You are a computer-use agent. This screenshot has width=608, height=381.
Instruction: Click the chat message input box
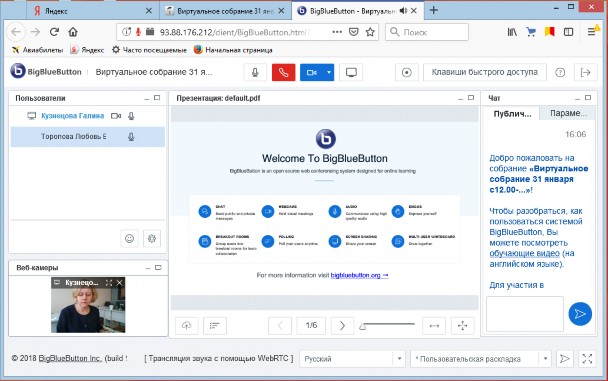(525, 314)
